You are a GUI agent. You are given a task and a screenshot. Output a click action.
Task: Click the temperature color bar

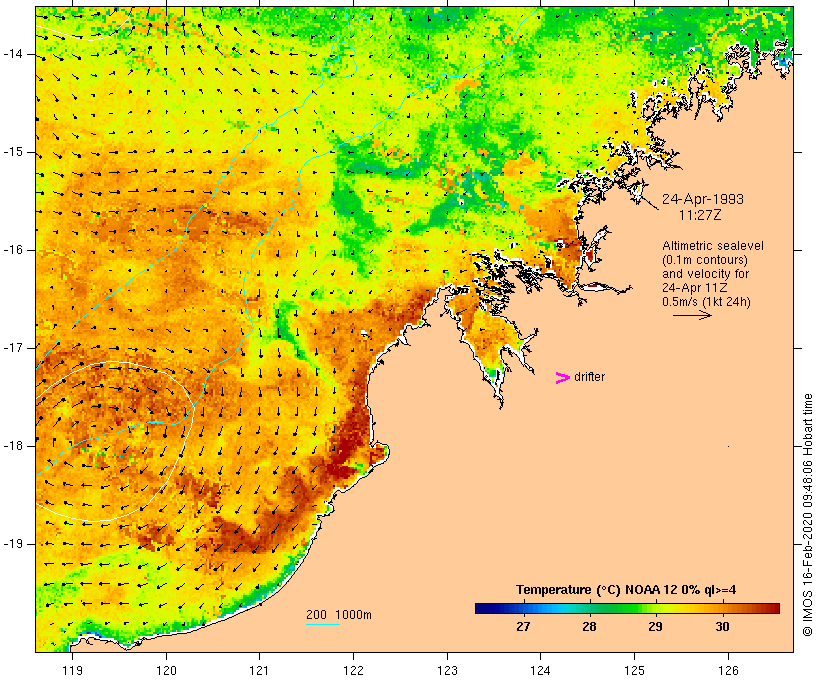(x=628, y=608)
